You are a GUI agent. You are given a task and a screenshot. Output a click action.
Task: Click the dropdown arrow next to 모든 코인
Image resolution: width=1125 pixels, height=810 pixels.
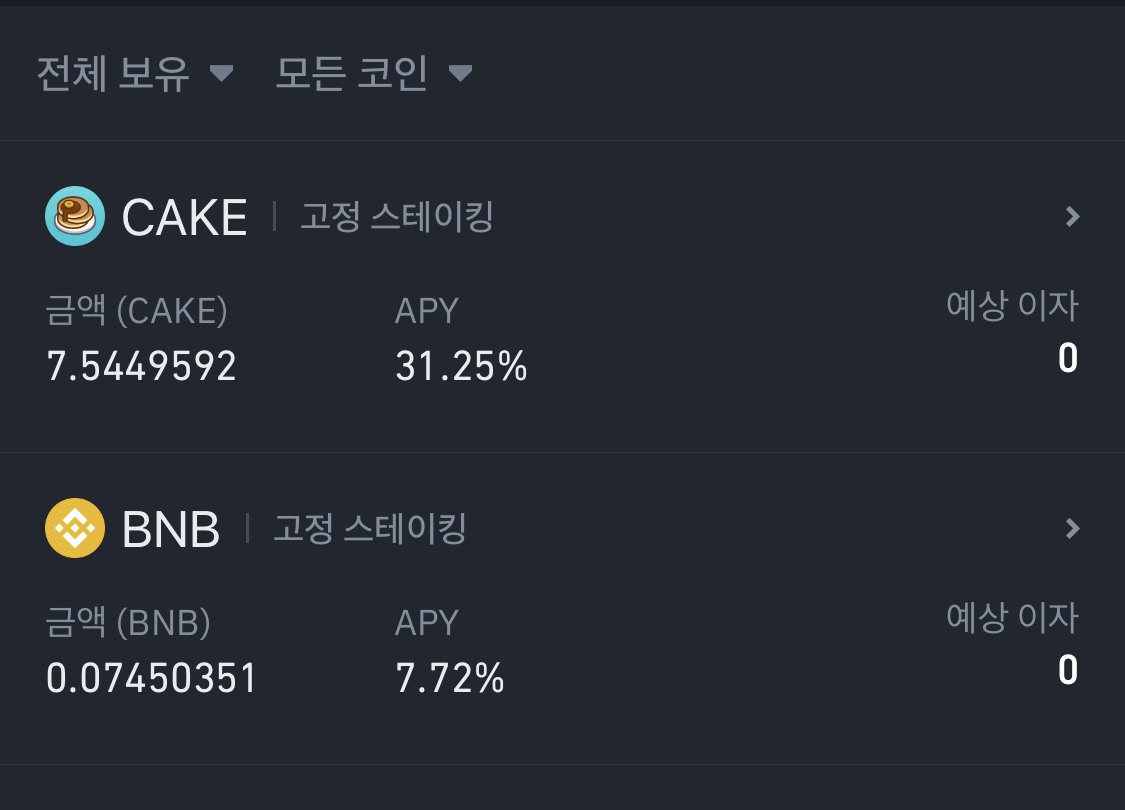461,73
